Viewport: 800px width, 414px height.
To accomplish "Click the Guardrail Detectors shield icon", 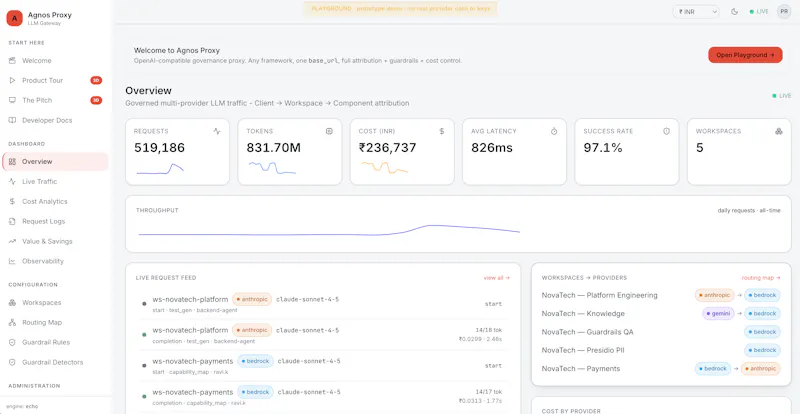I will [x=12, y=362].
